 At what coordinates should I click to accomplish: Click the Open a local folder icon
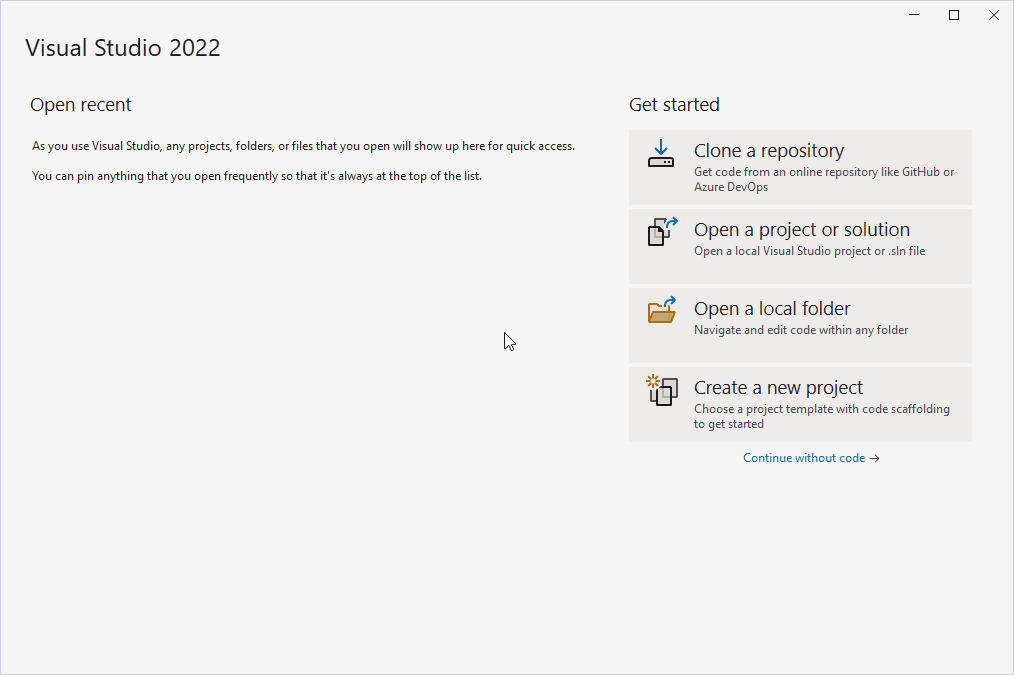[662, 310]
